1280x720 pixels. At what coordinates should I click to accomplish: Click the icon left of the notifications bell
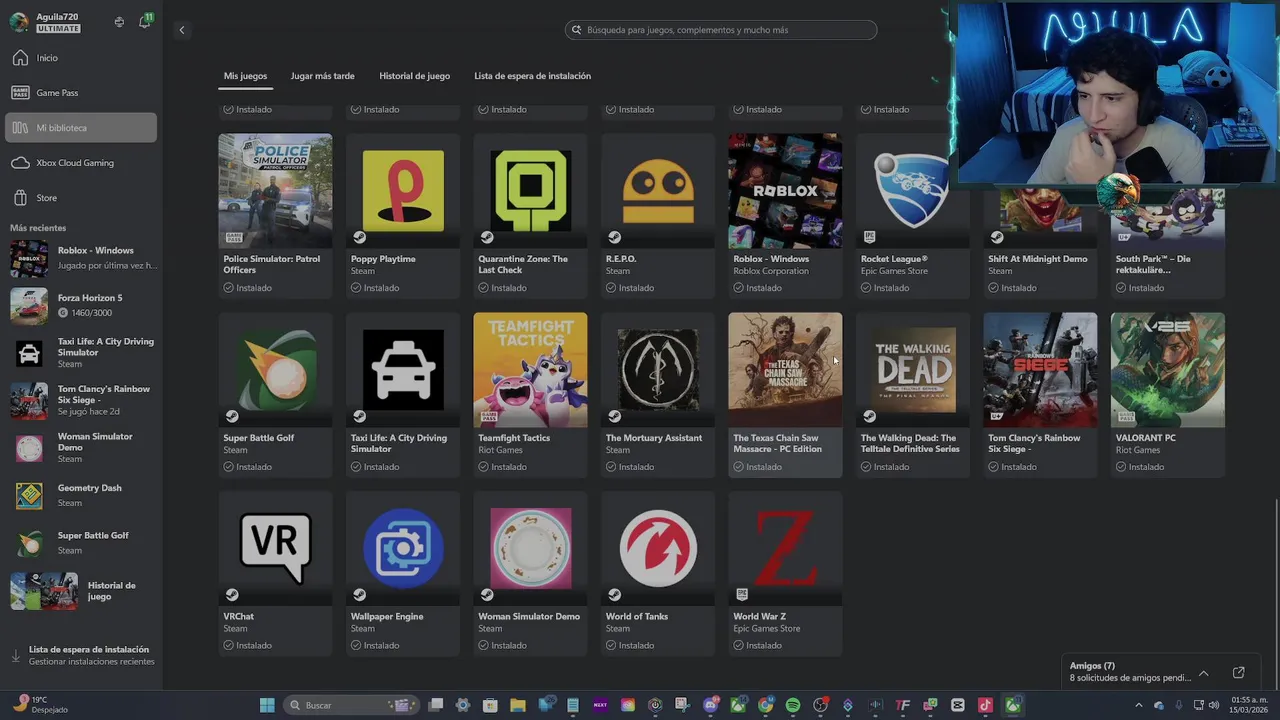pos(119,22)
